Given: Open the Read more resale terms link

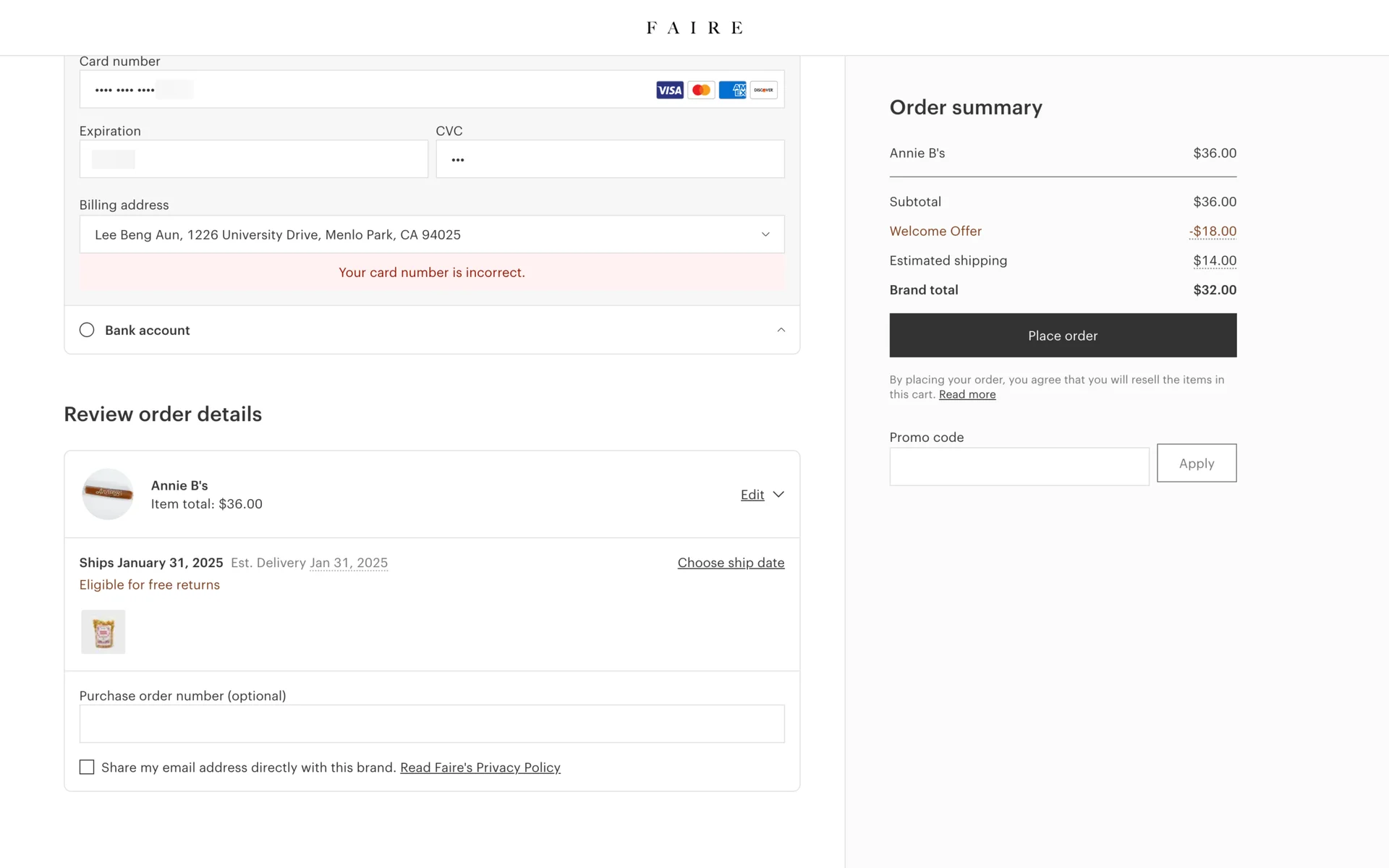Looking at the screenshot, I should [967, 395].
